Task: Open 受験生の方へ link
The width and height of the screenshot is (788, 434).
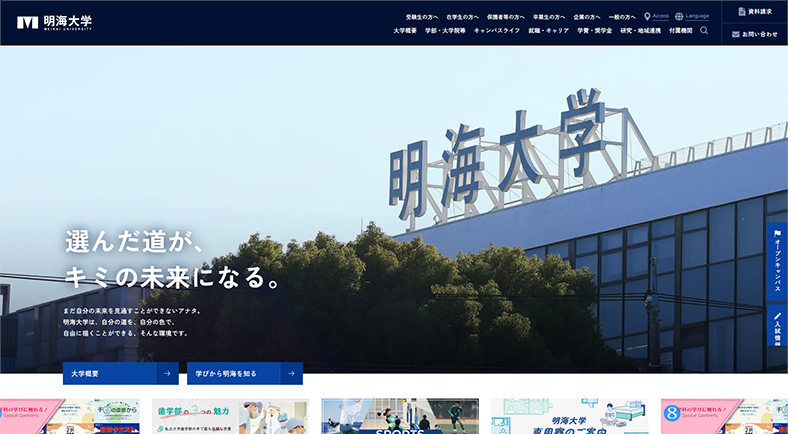Action: point(422,17)
